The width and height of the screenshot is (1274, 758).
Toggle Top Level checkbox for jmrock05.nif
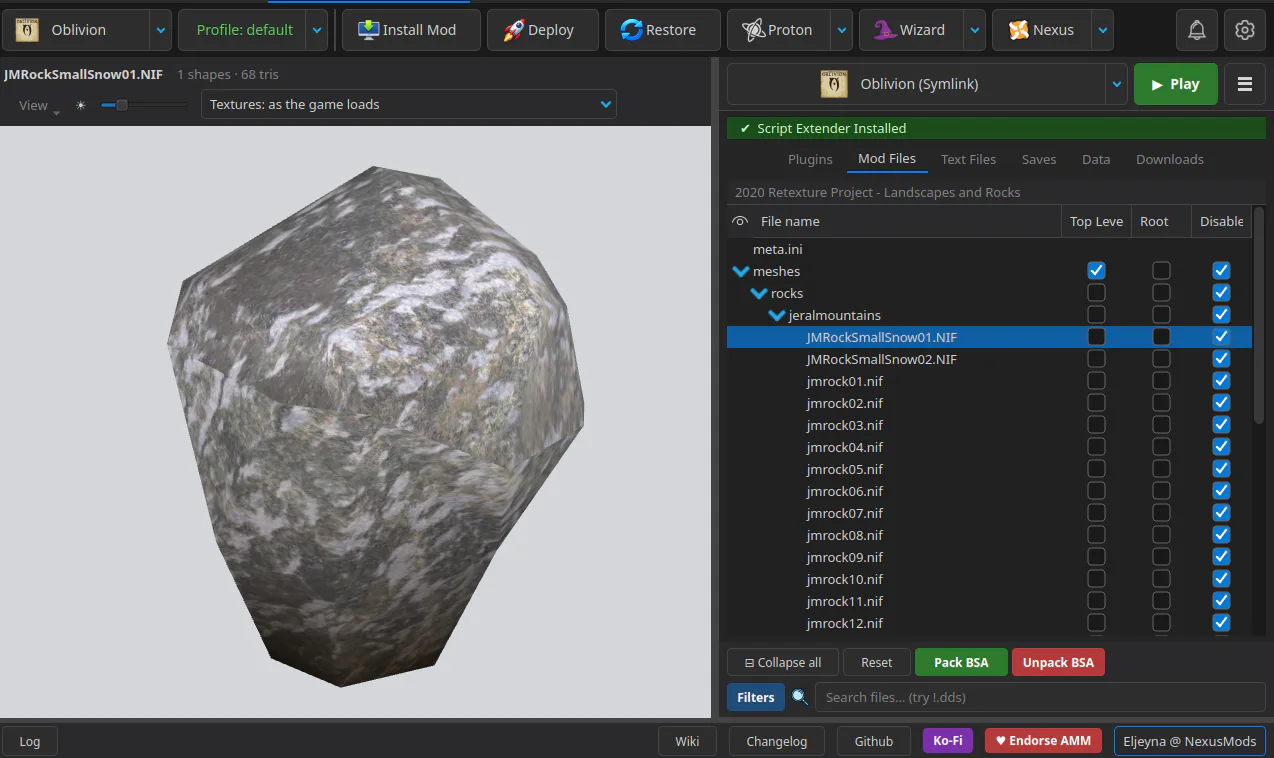pos(1096,469)
